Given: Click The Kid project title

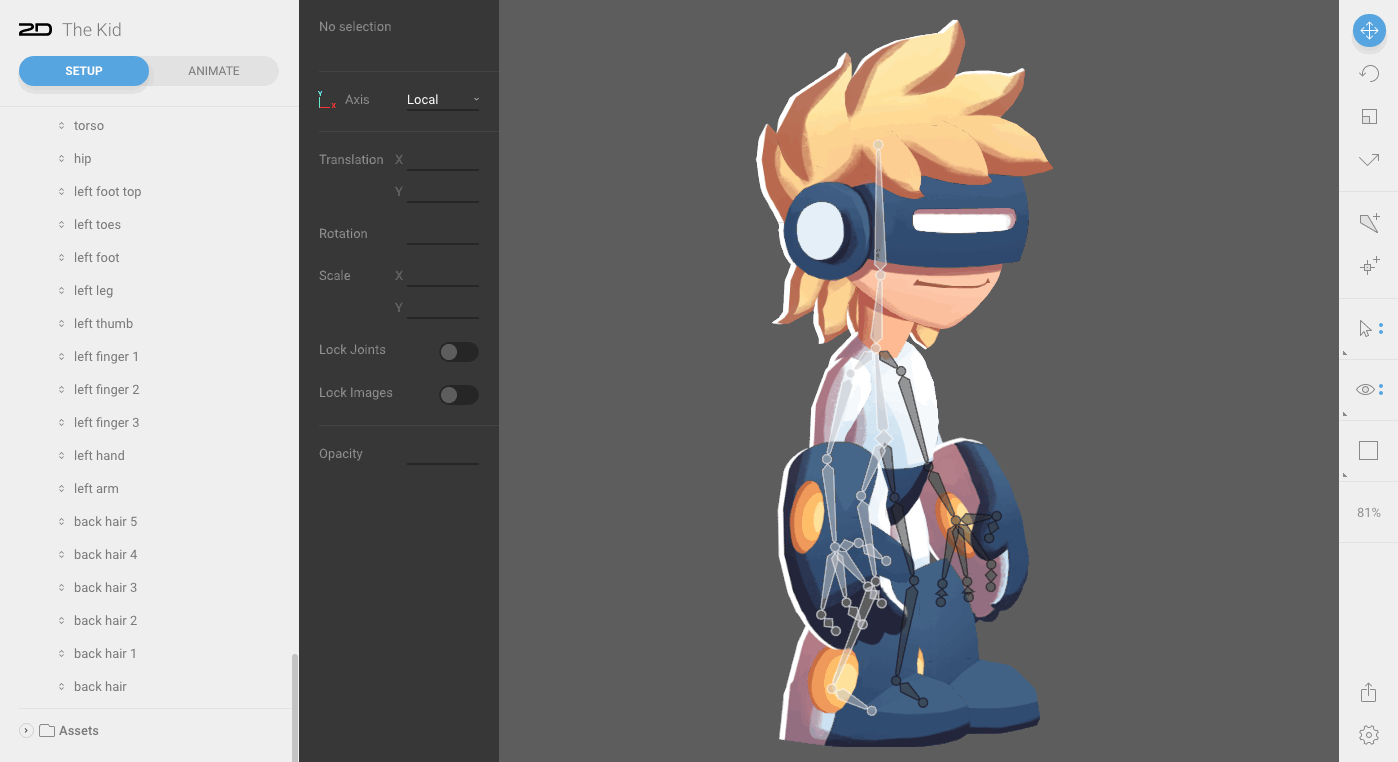Looking at the screenshot, I should pos(92,30).
